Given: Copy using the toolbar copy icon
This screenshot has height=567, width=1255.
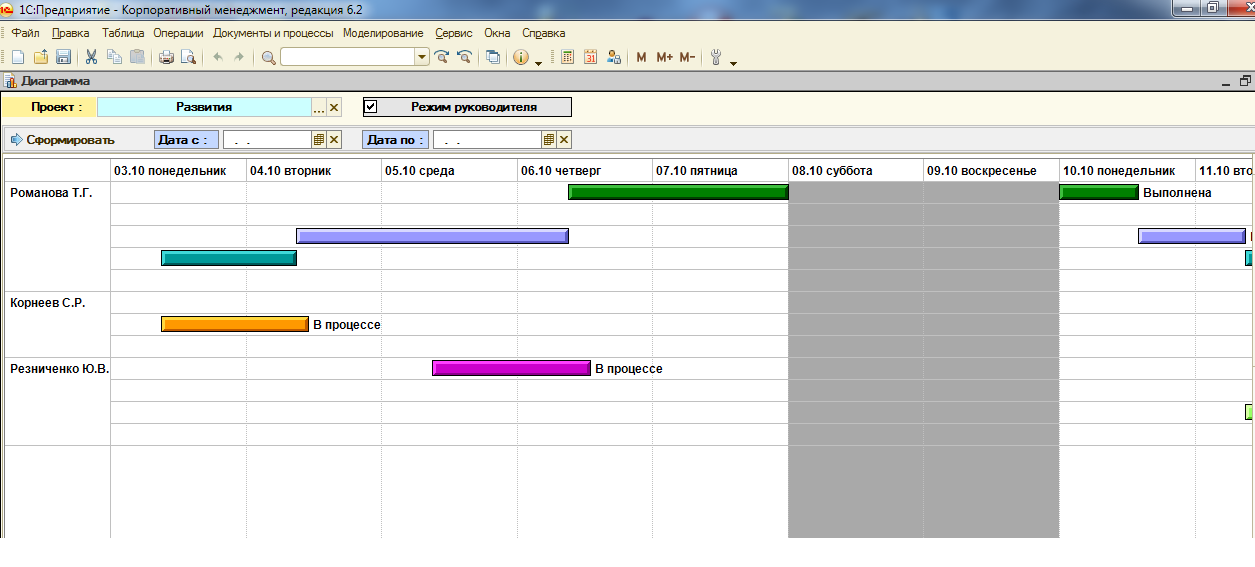Looking at the screenshot, I should point(114,57).
